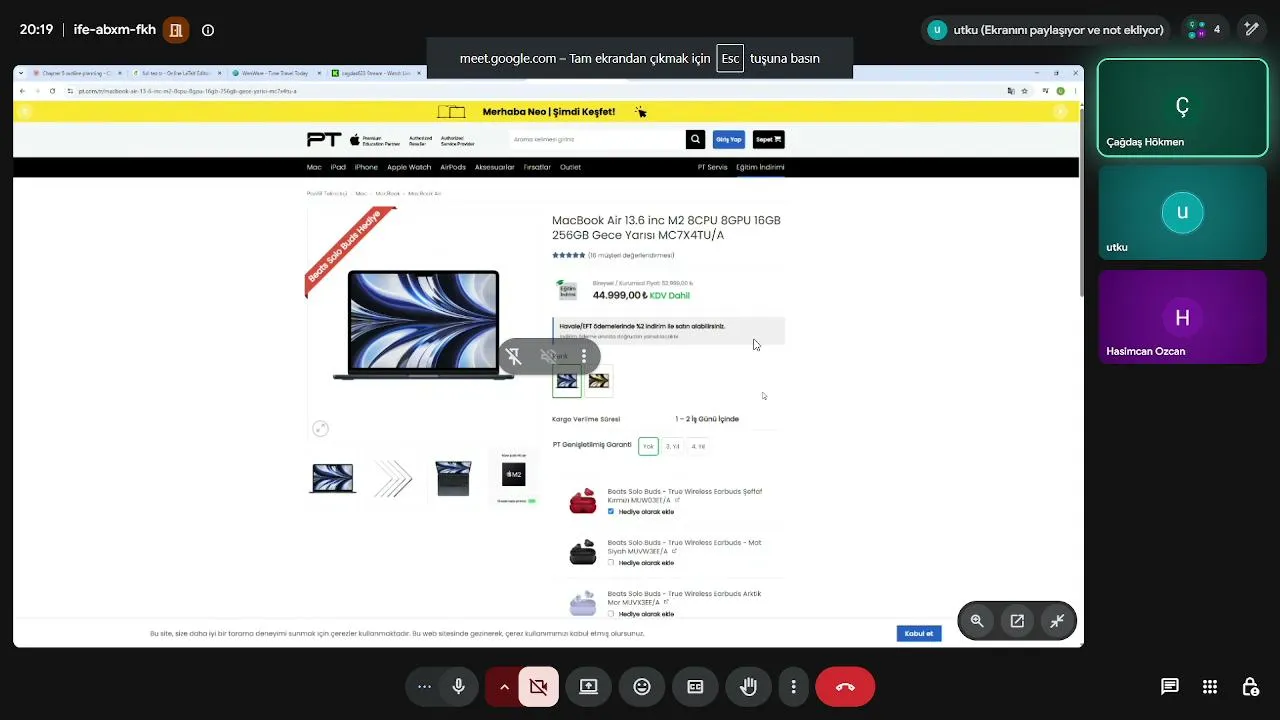1280x720 pixels.
Task: Open the customer reviews link by stars
Action: (x=631, y=255)
